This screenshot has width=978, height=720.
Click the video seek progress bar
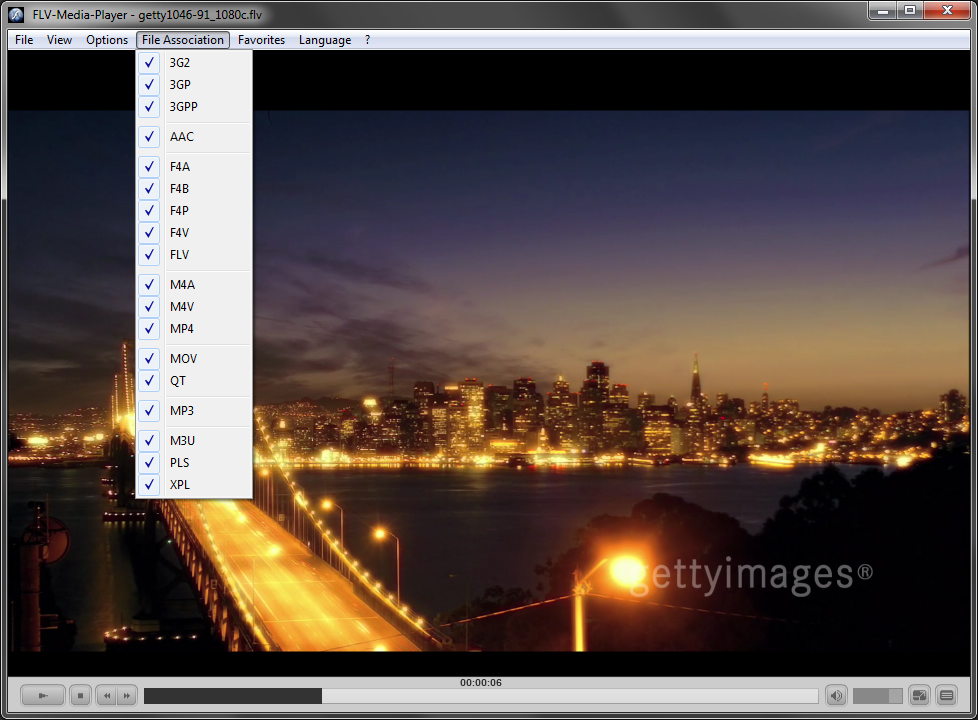pyautogui.click(x=480, y=695)
